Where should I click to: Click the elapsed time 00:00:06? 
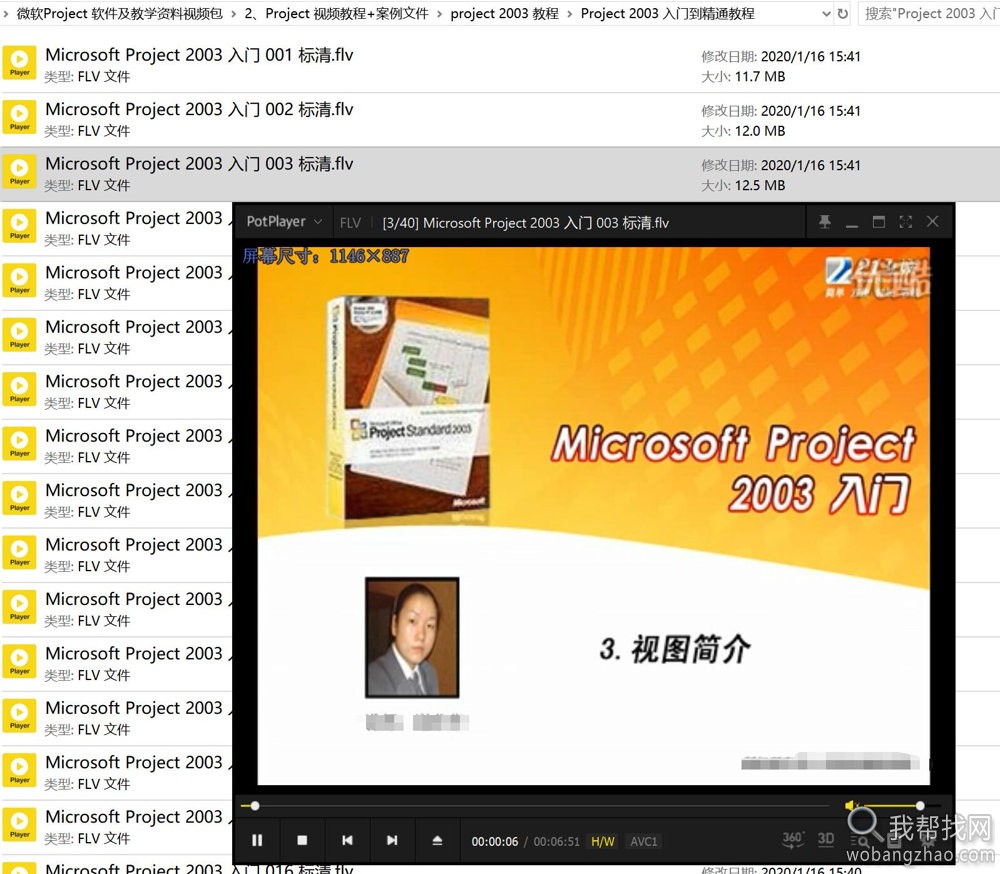click(495, 841)
